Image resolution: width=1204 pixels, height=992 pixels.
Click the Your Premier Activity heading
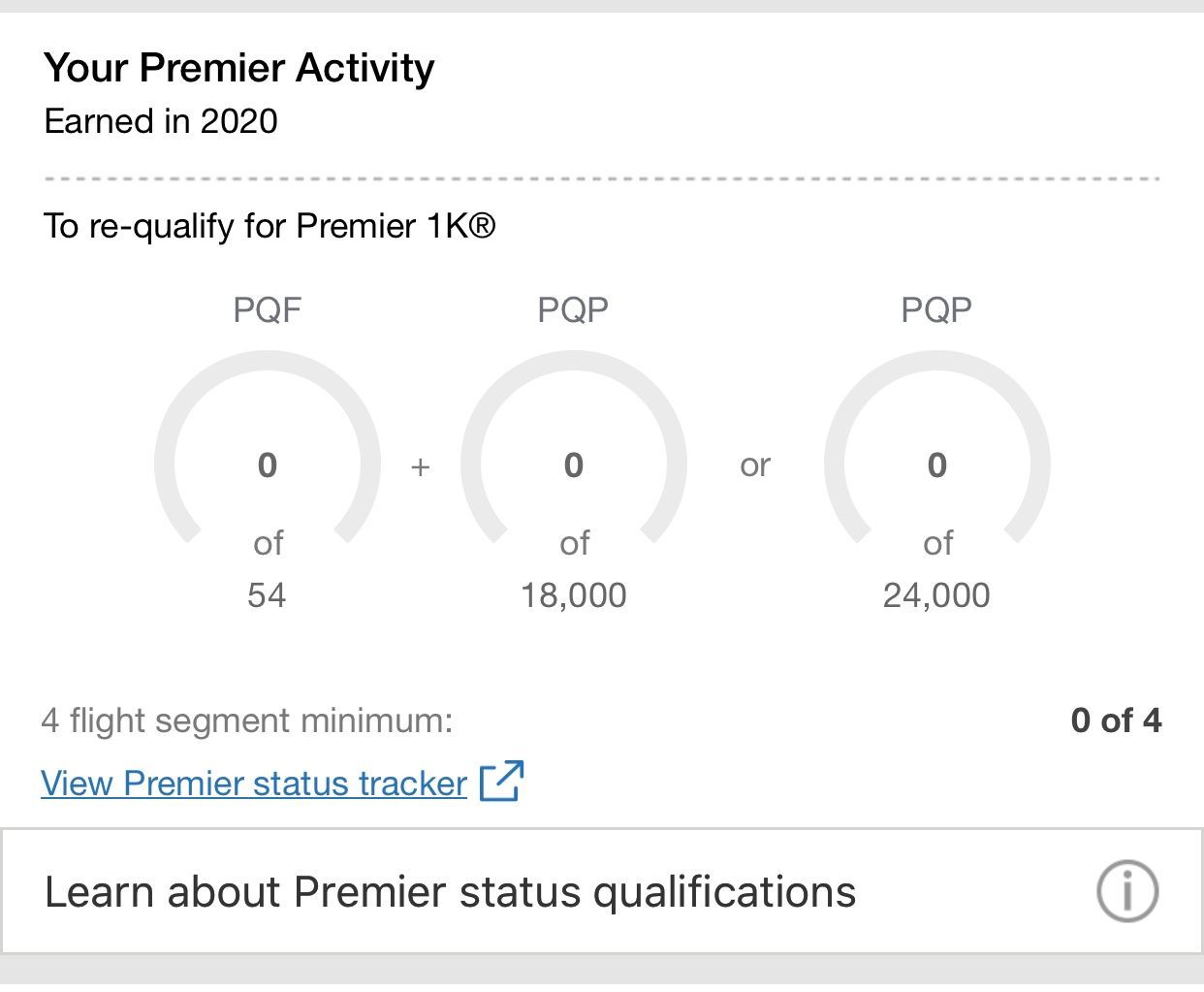point(239,68)
